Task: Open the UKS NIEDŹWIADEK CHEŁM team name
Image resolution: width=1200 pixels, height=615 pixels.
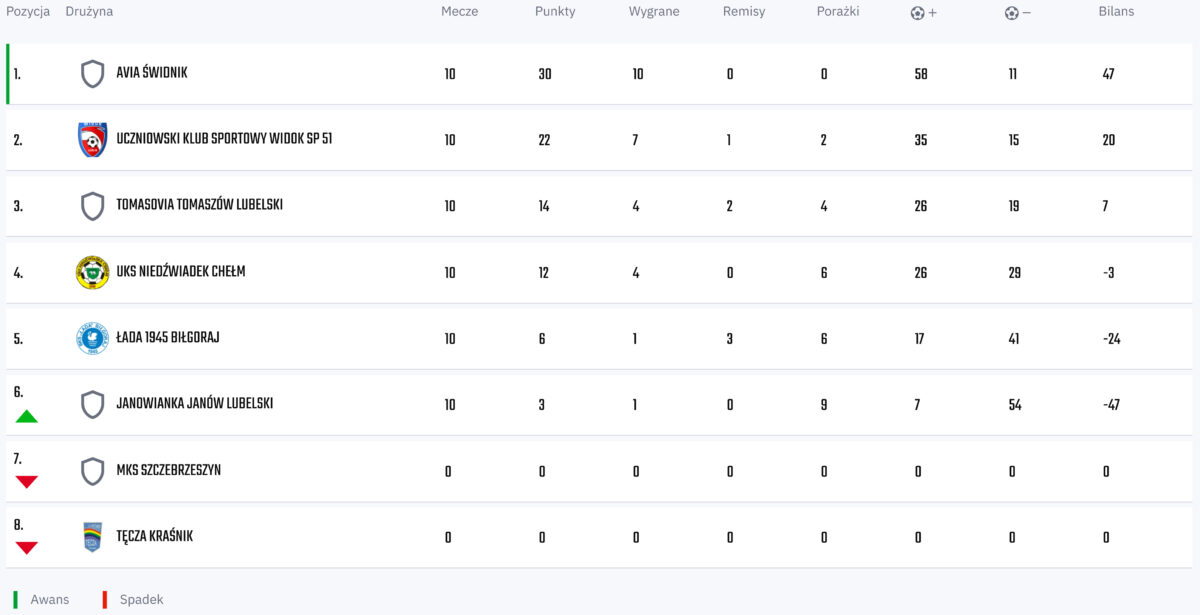Action: (181, 271)
